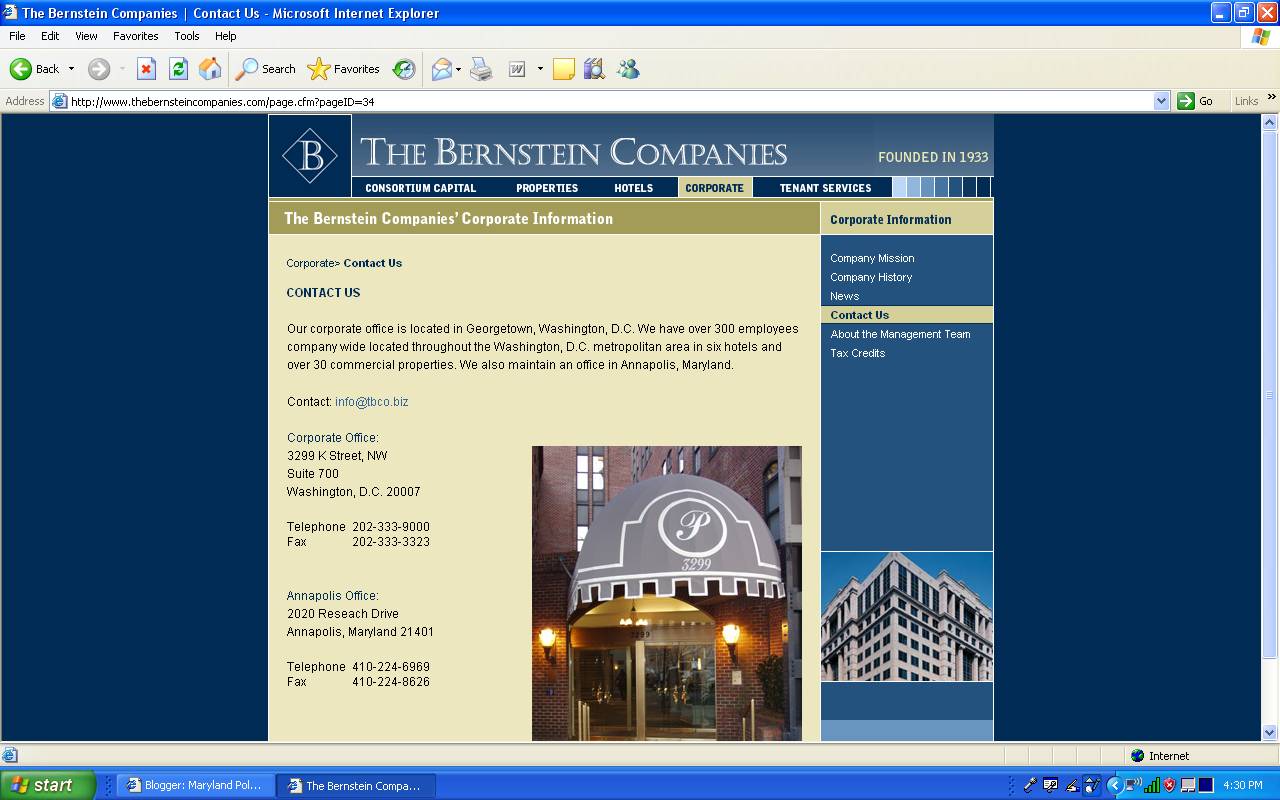The height and width of the screenshot is (800, 1280).
Task: Select the Hotels nav tab
Action: point(633,188)
